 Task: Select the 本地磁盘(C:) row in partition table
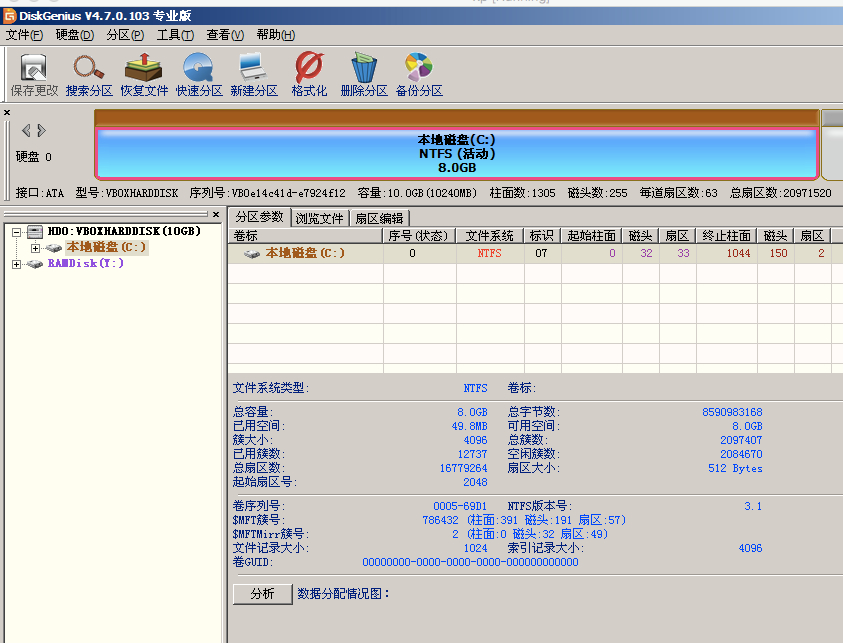click(534, 253)
